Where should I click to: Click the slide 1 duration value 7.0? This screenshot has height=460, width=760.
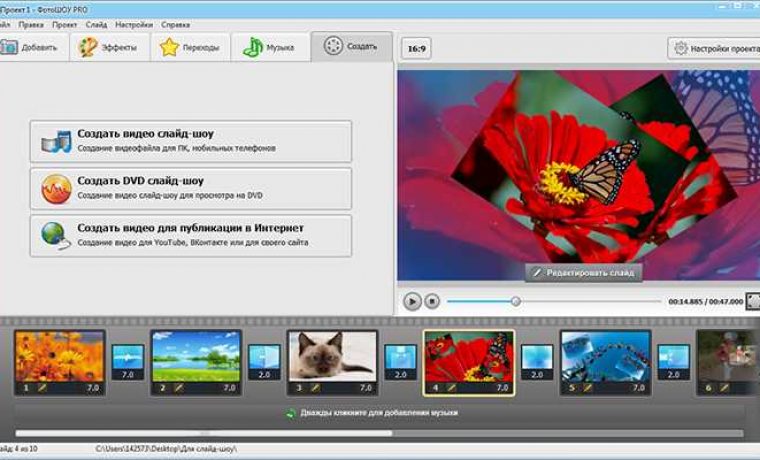pos(93,388)
